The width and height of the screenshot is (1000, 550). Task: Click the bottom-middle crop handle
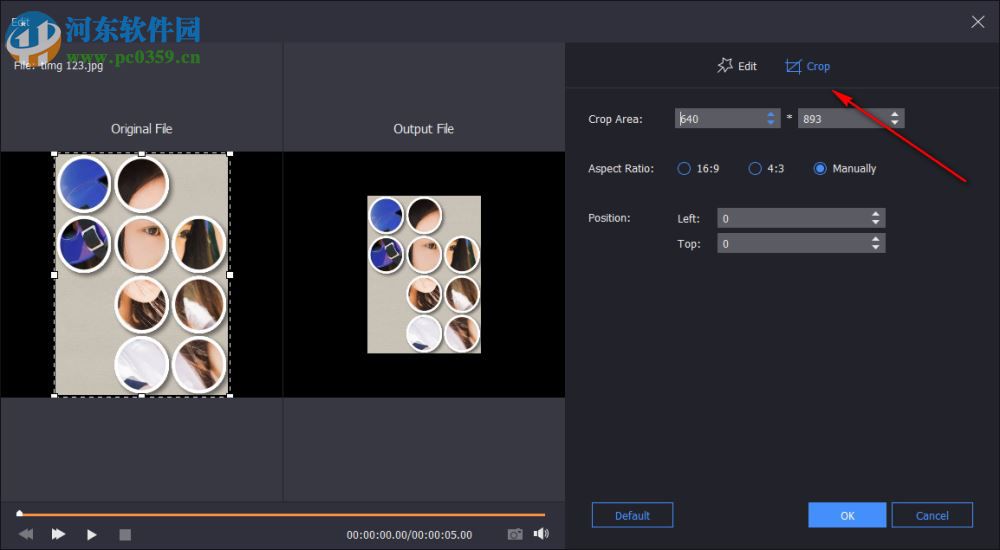point(142,396)
